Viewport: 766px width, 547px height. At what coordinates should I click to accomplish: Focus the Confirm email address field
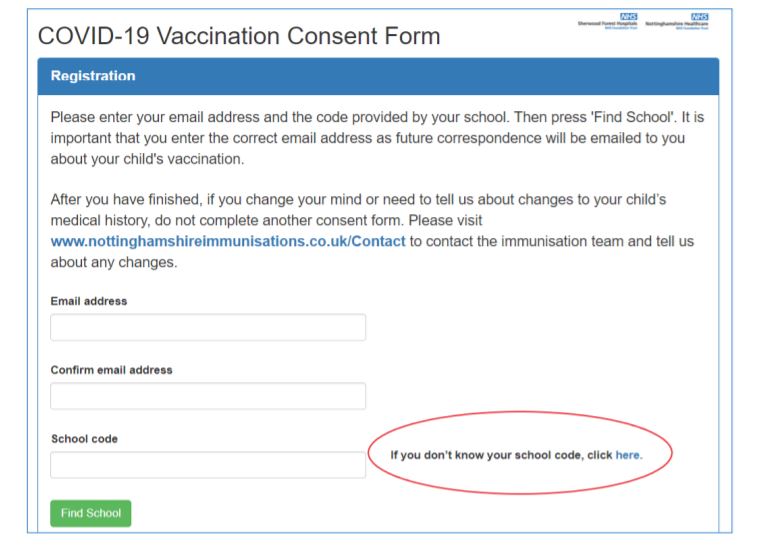point(208,396)
